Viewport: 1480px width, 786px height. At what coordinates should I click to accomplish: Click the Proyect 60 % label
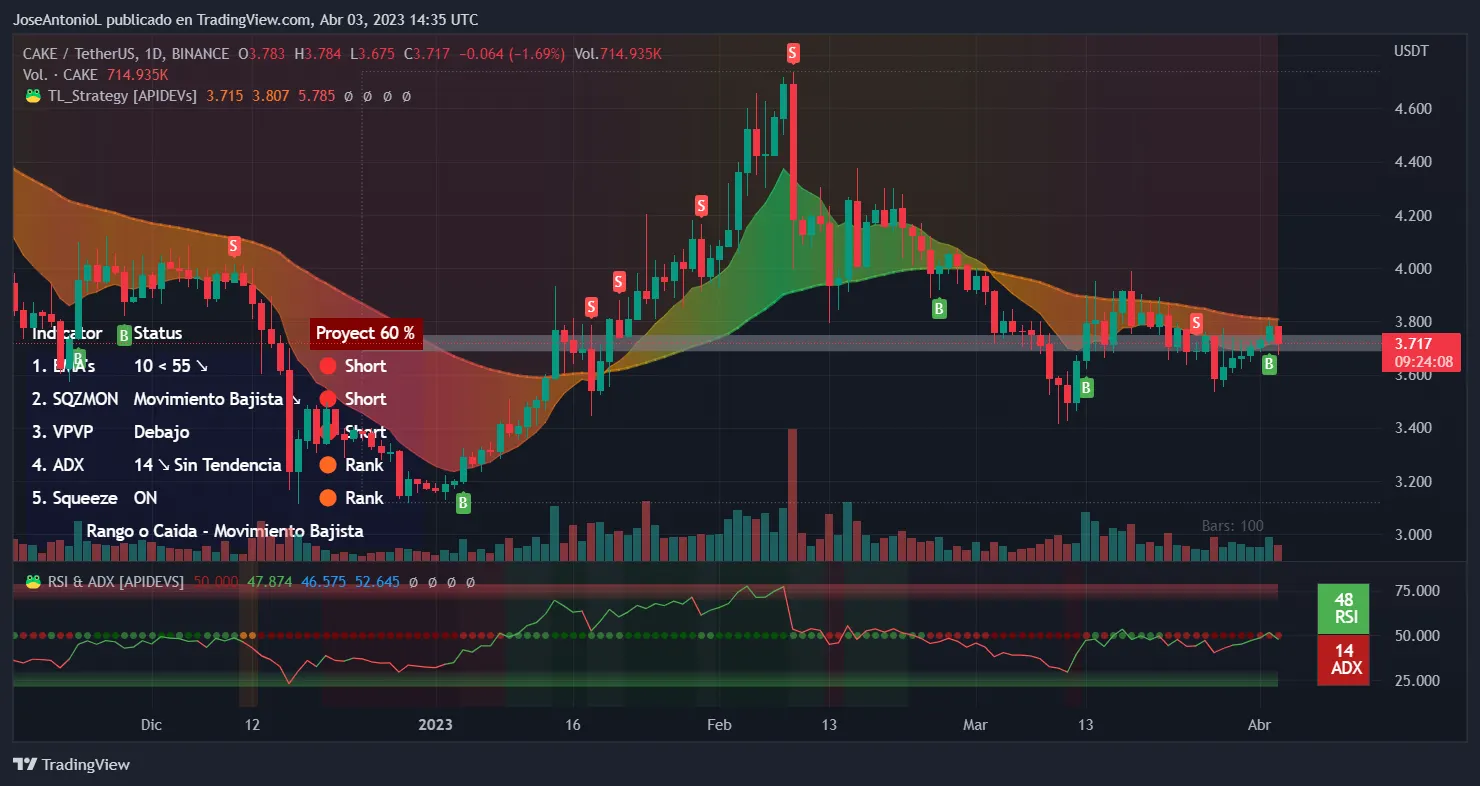(x=367, y=333)
